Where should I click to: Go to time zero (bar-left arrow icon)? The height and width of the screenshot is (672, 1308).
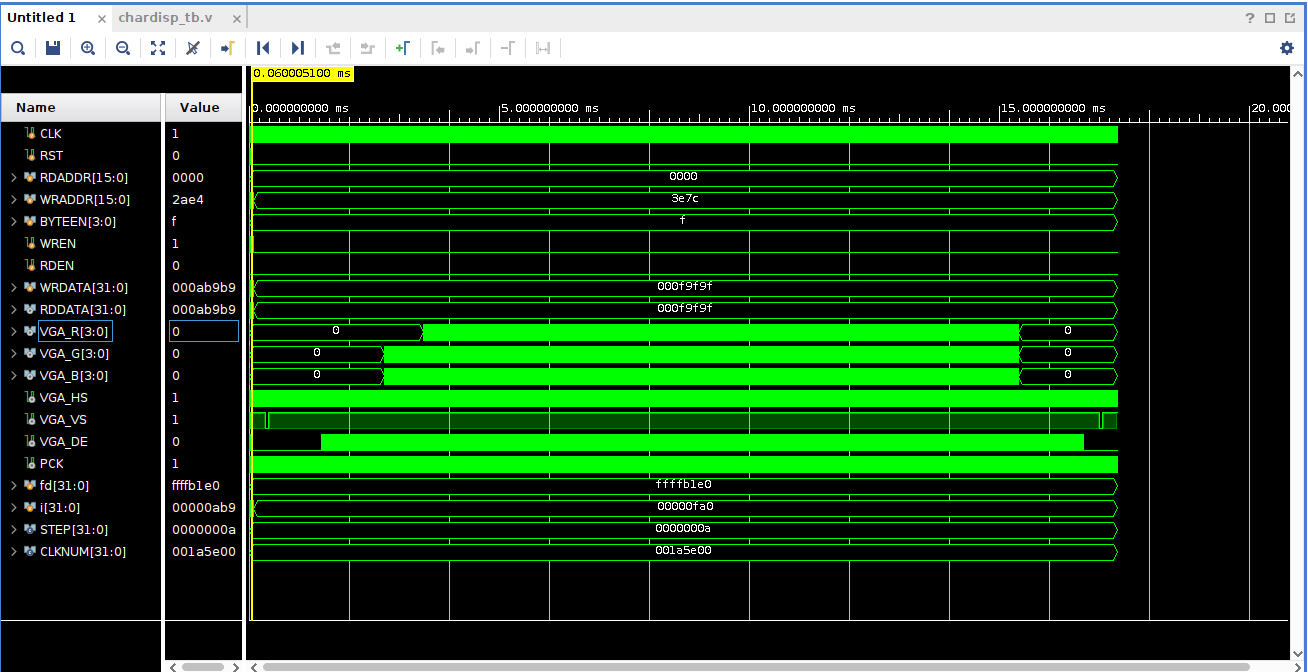pos(263,48)
